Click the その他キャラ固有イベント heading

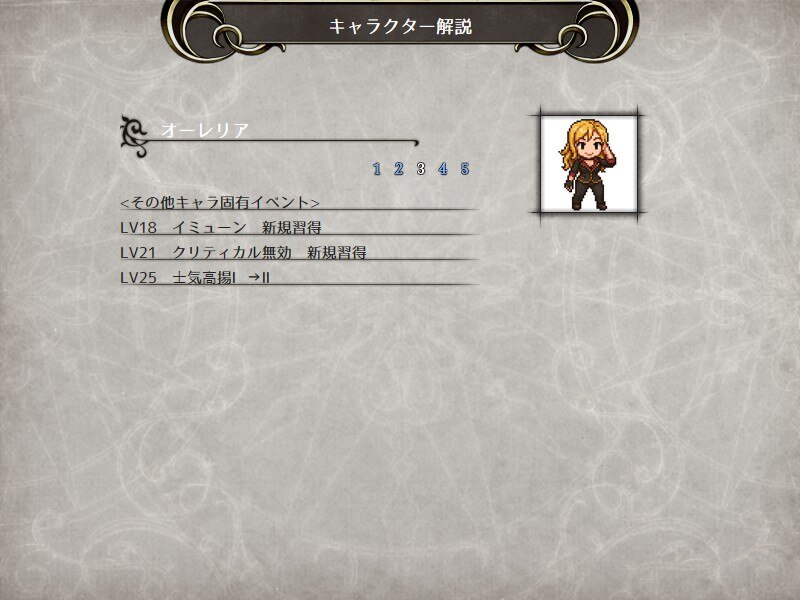pyautogui.click(x=220, y=203)
